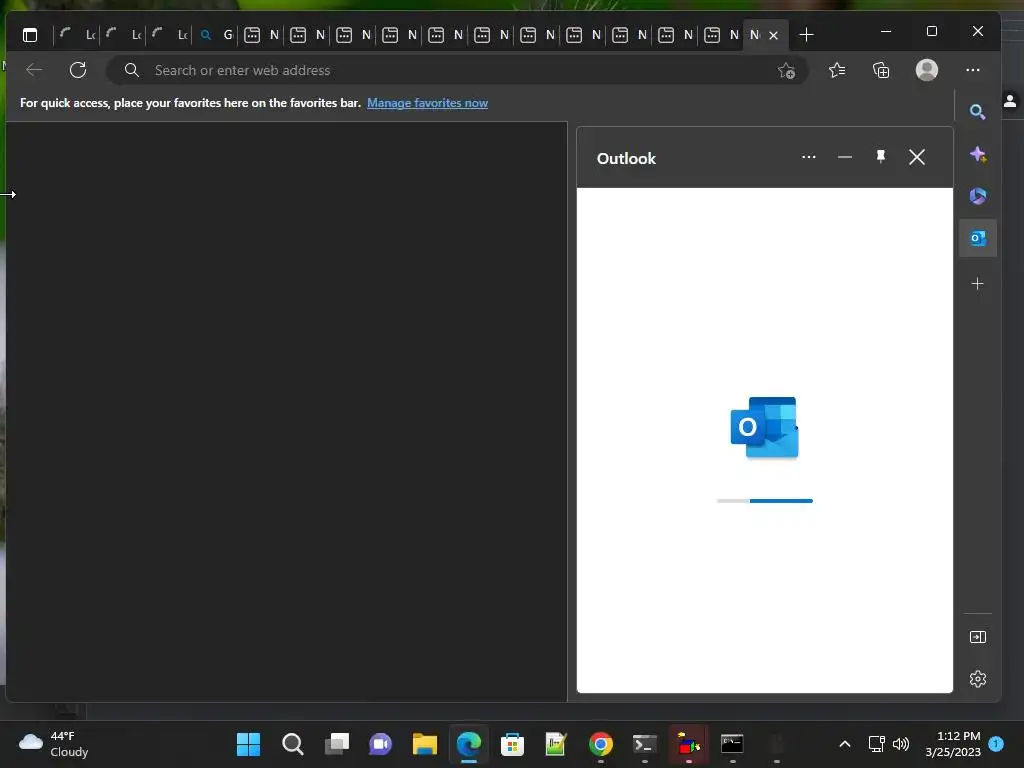
Task: Open File Explorer from taskbar
Action: tap(424, 744)
